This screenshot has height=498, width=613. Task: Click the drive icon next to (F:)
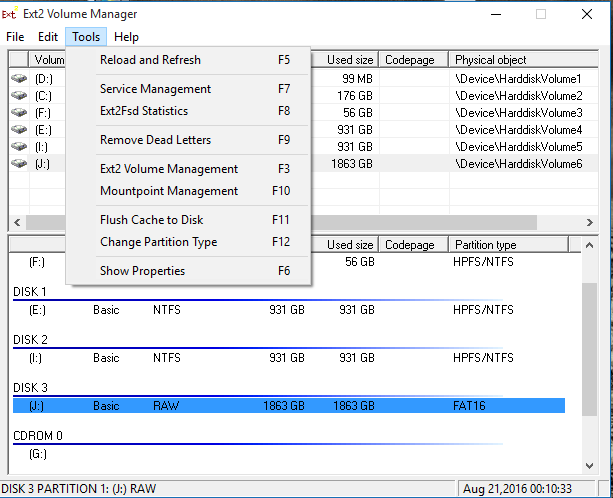coord(19,112)
